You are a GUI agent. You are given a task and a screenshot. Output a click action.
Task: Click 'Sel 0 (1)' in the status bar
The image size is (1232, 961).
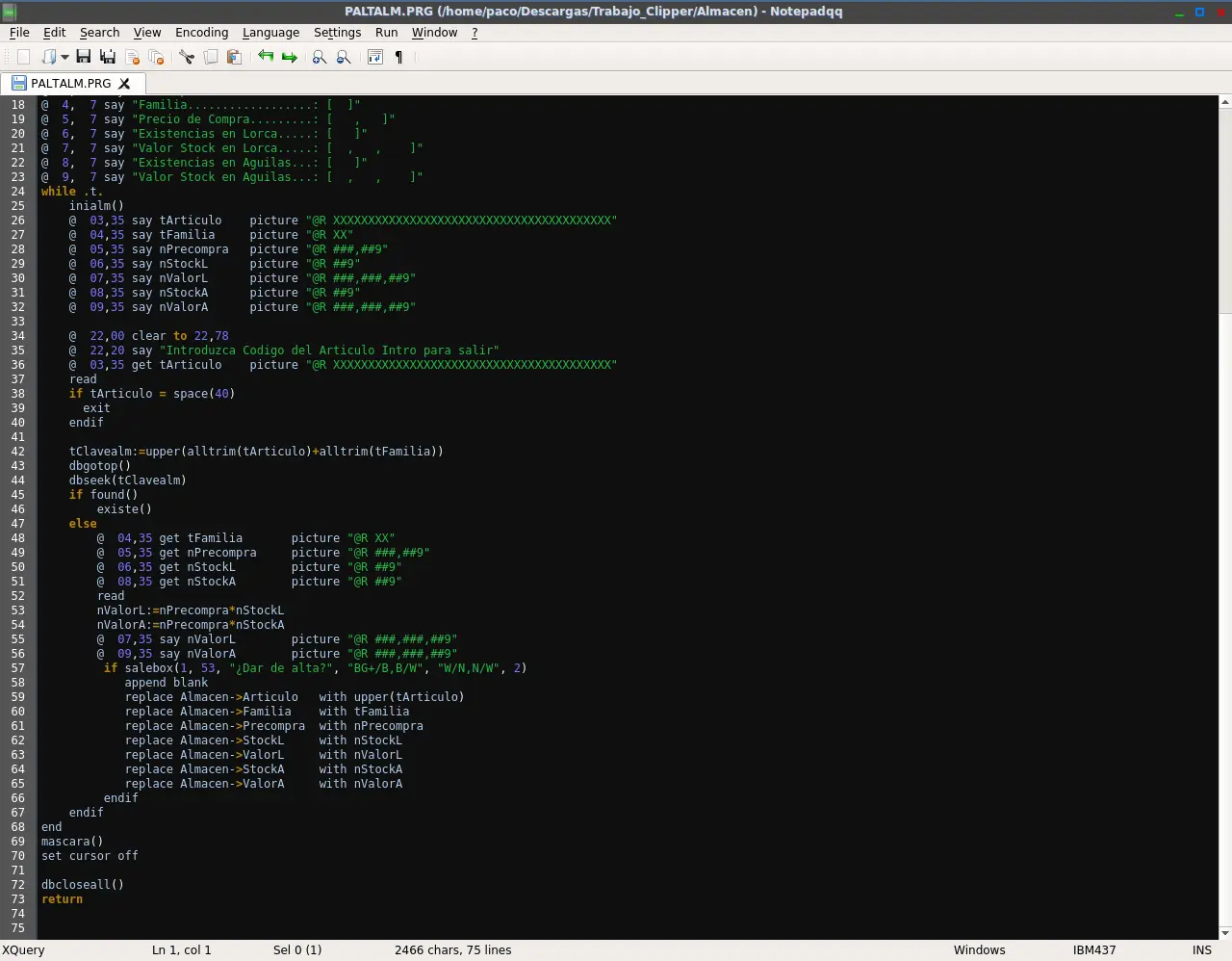(x=297, y=949)
